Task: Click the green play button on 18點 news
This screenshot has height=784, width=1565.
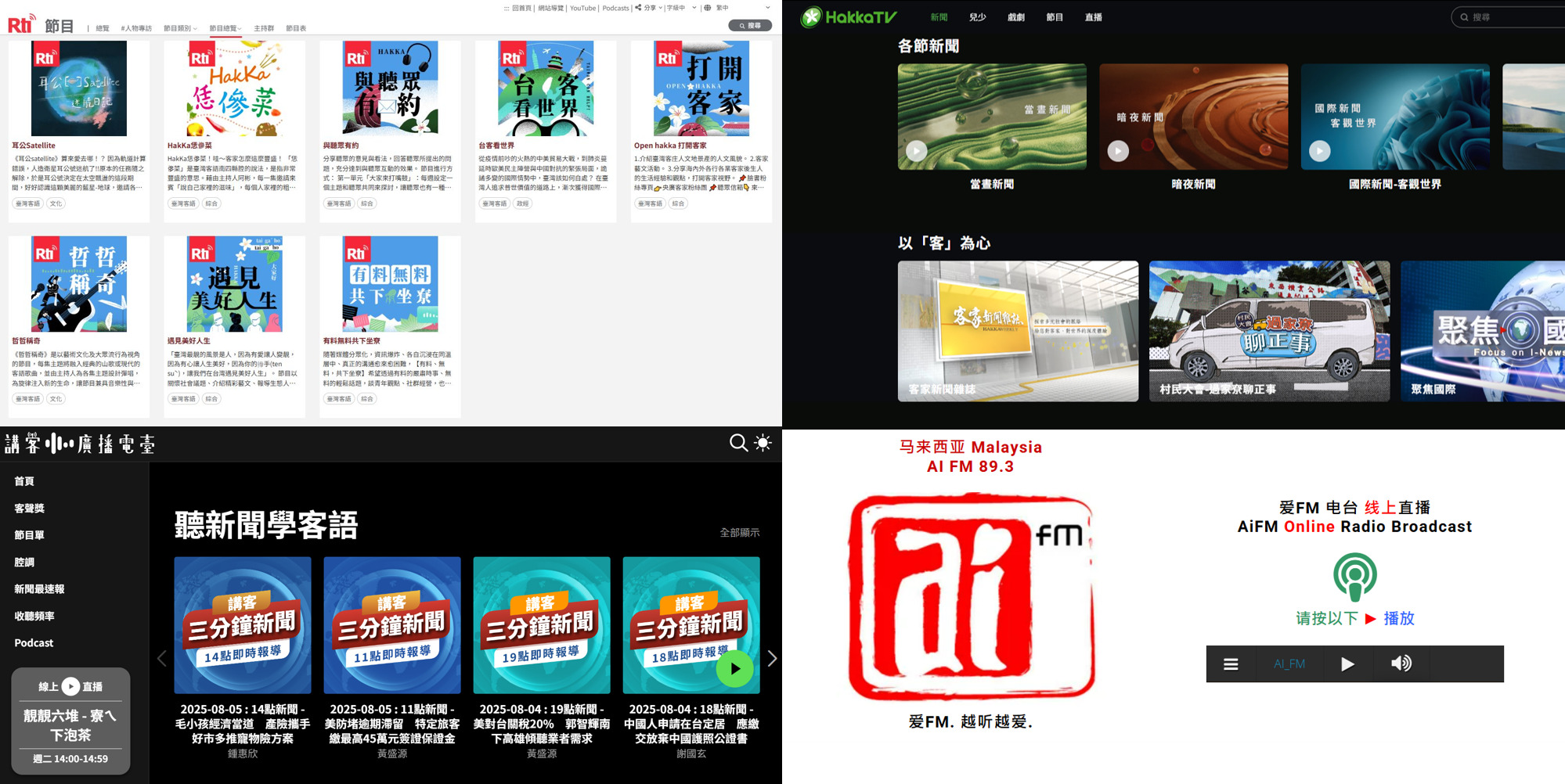Action: (734, 669)
